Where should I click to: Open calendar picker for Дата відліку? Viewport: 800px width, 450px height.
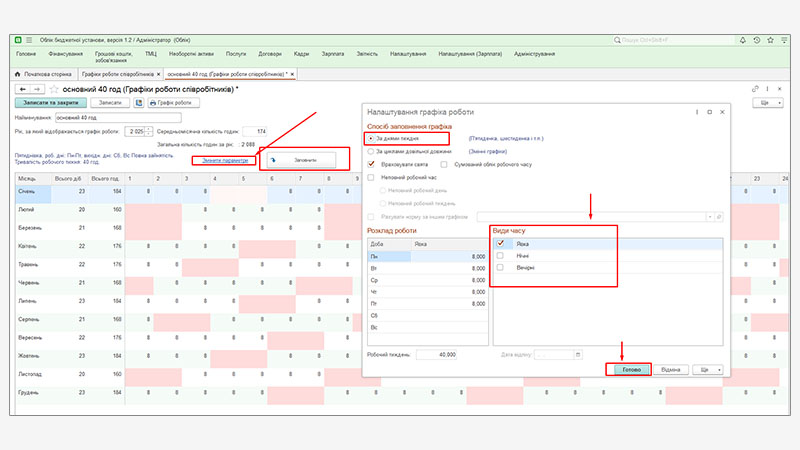(577, 354)
